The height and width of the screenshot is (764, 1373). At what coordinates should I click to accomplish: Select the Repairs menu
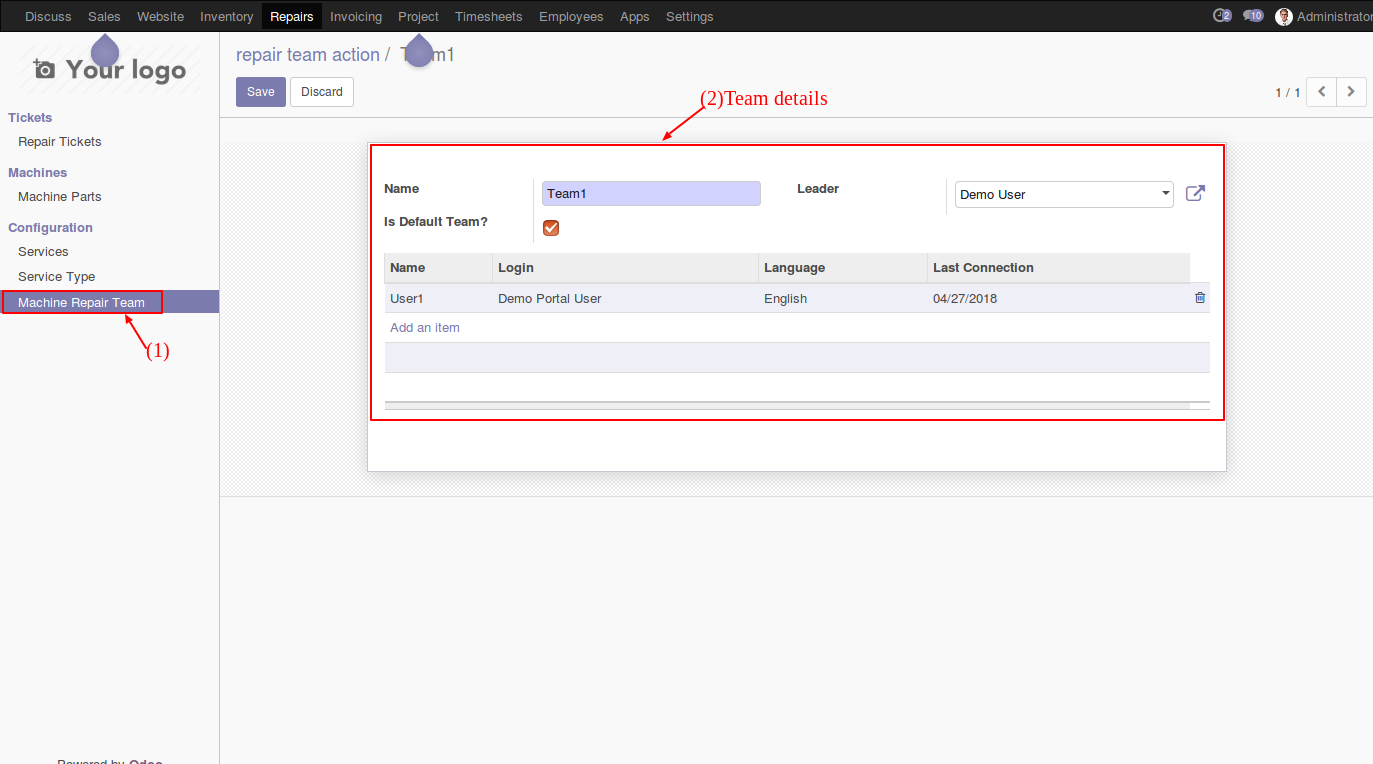[x=292, y=16]
